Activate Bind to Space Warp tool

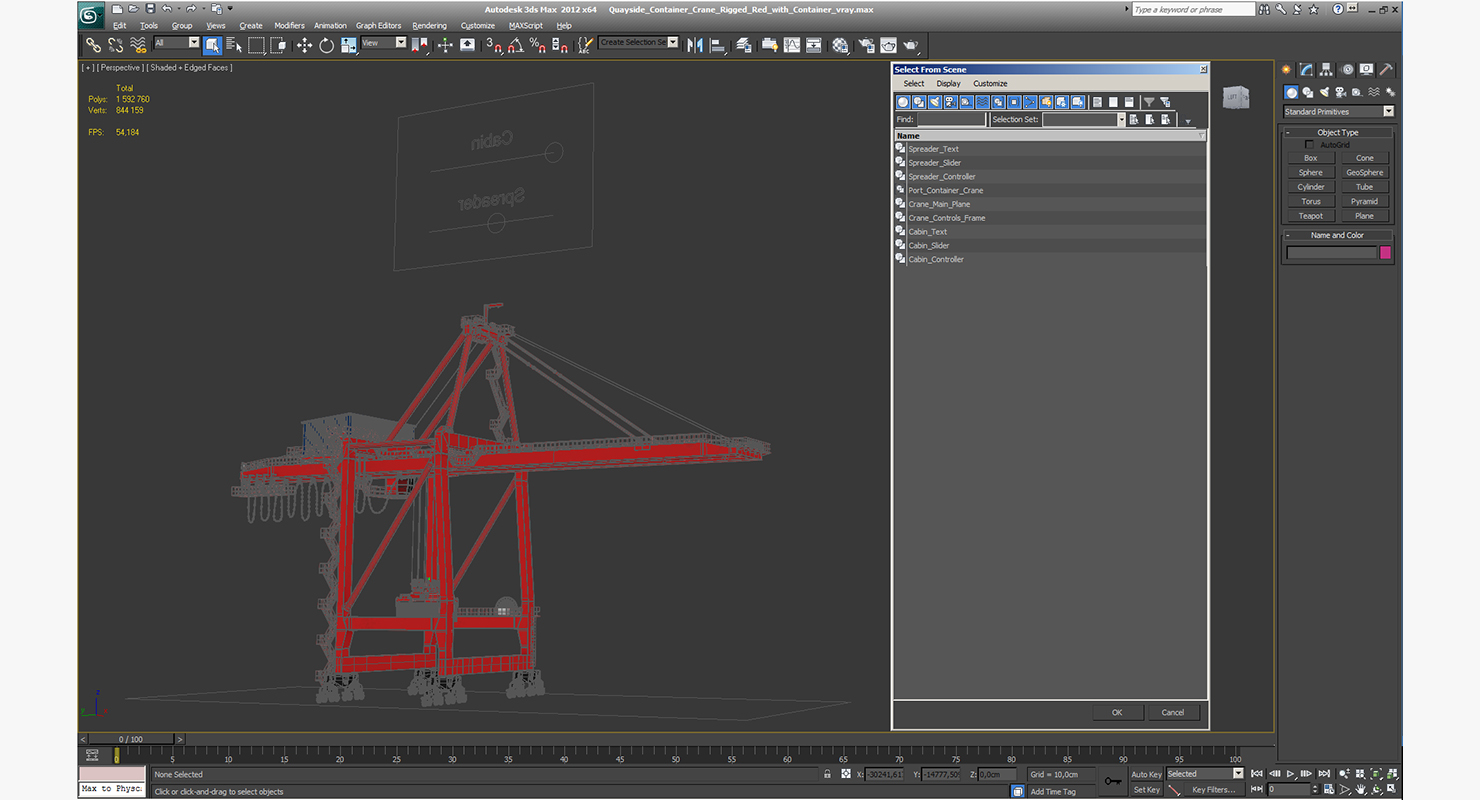[139, 45]
